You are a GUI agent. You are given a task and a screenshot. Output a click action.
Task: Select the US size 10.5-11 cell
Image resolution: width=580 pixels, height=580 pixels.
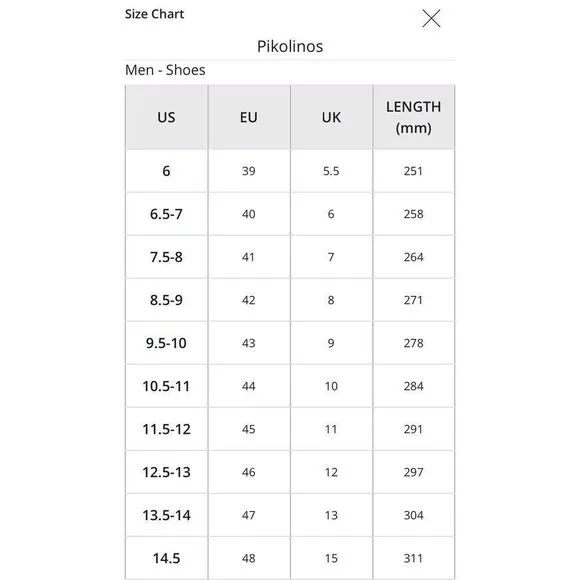[x=166, y=386]
